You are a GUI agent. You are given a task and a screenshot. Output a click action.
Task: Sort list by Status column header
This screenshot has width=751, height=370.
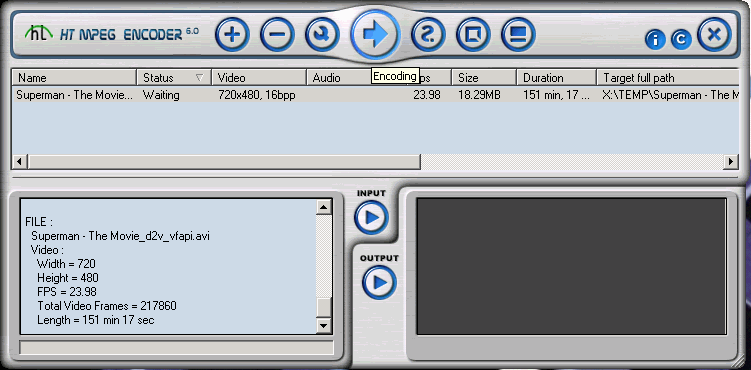coord(174,78)
